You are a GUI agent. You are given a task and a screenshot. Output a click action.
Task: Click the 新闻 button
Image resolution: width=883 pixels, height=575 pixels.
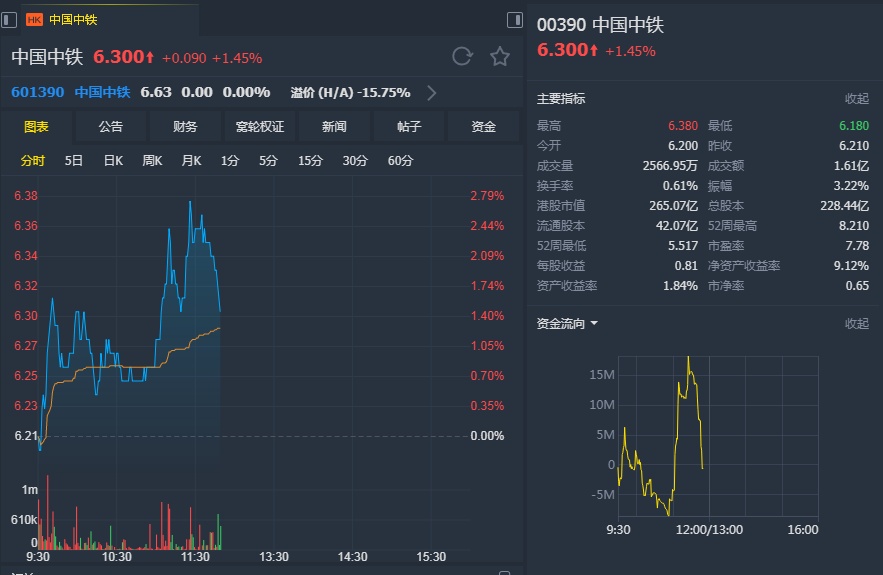pyautogui.click(x=334, y=127)
